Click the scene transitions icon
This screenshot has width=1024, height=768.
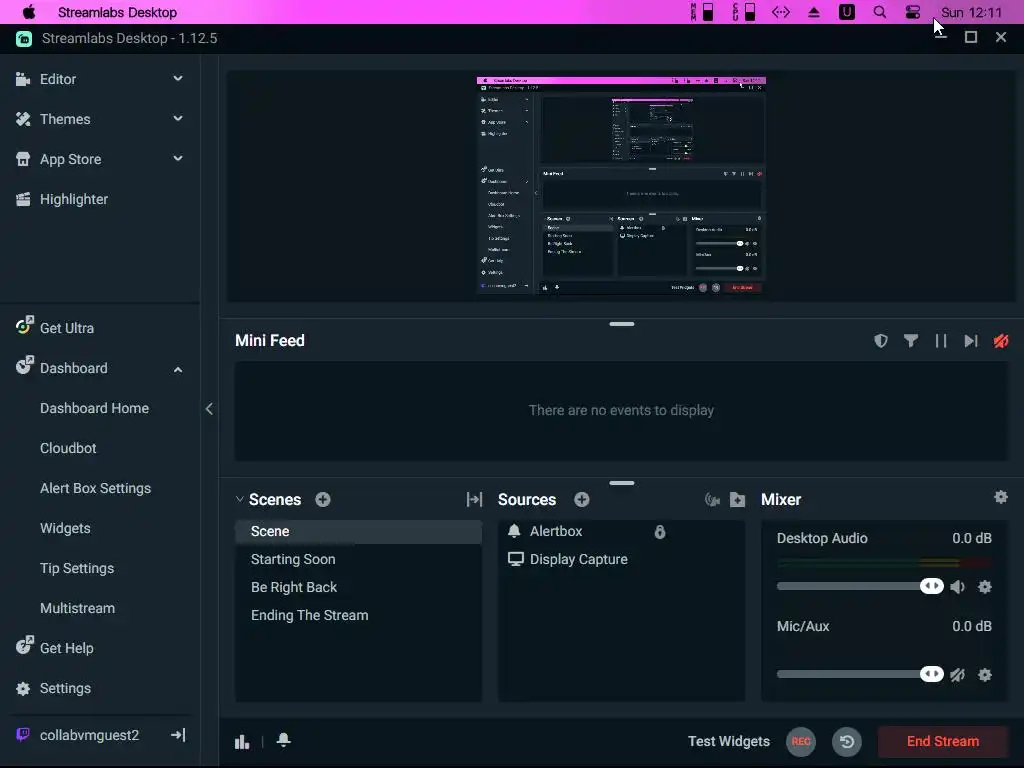474,500
